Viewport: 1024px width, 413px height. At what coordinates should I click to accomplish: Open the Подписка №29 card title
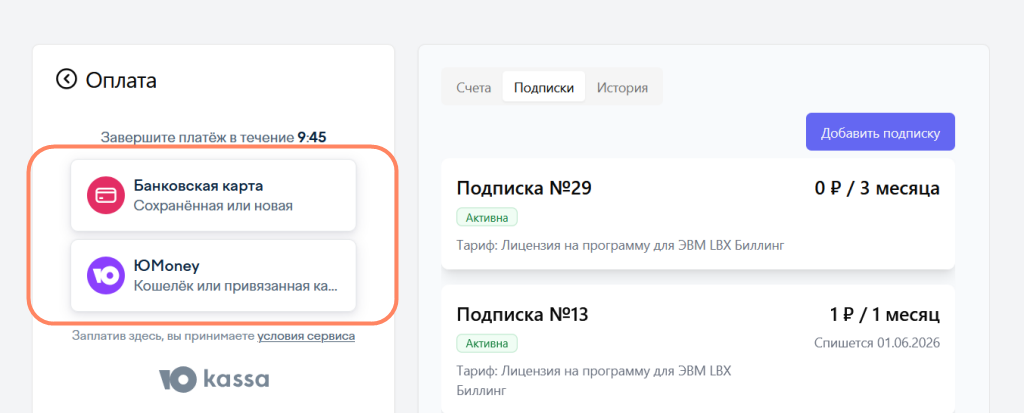(524, 189)
